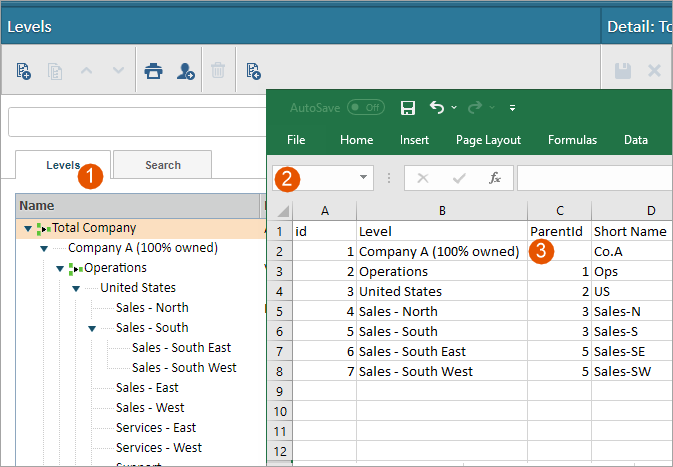Select Sales - West in the levels tree

(x=150, y=408)
